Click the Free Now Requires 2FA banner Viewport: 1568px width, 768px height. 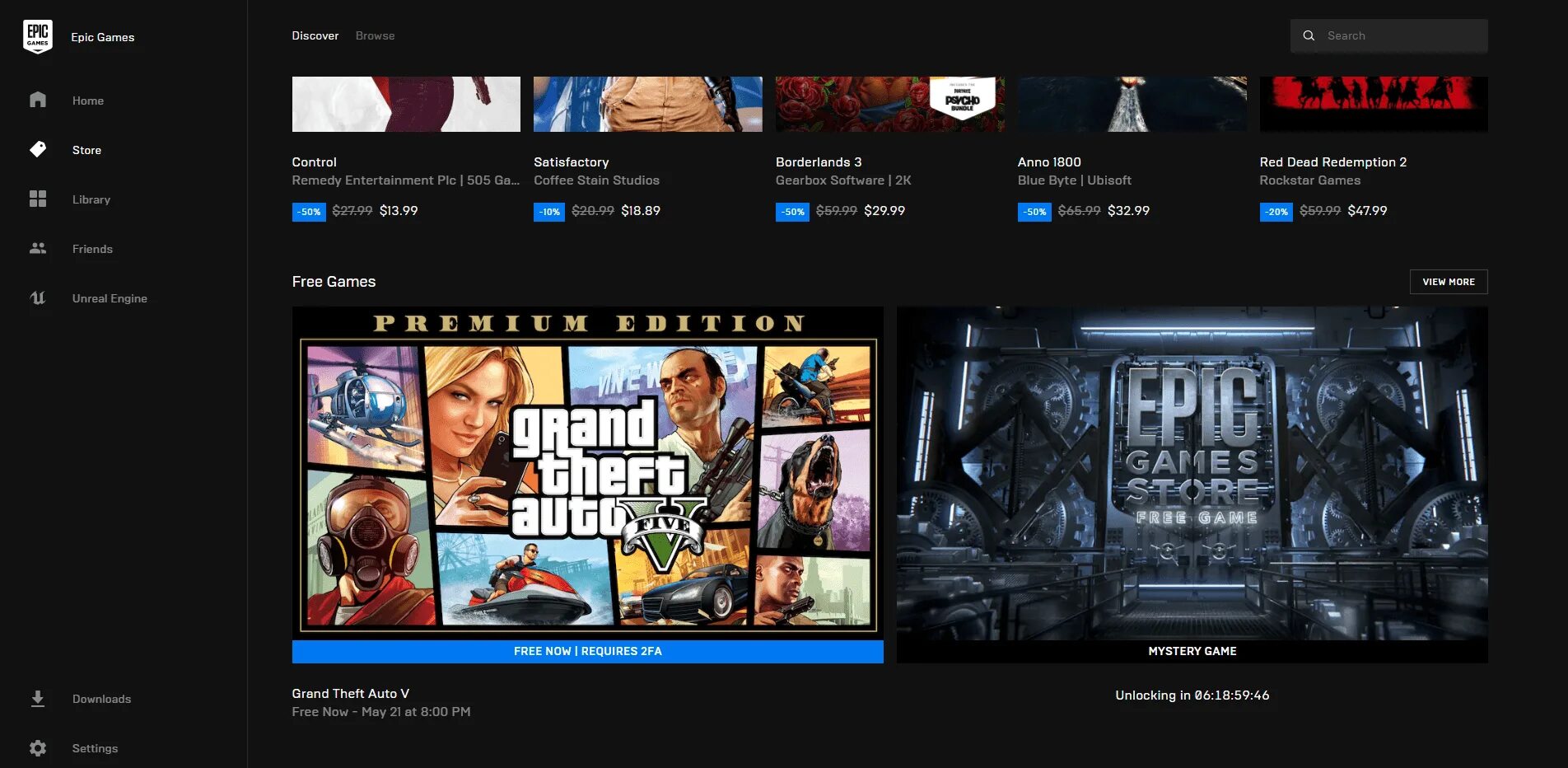tap(587, 651)
